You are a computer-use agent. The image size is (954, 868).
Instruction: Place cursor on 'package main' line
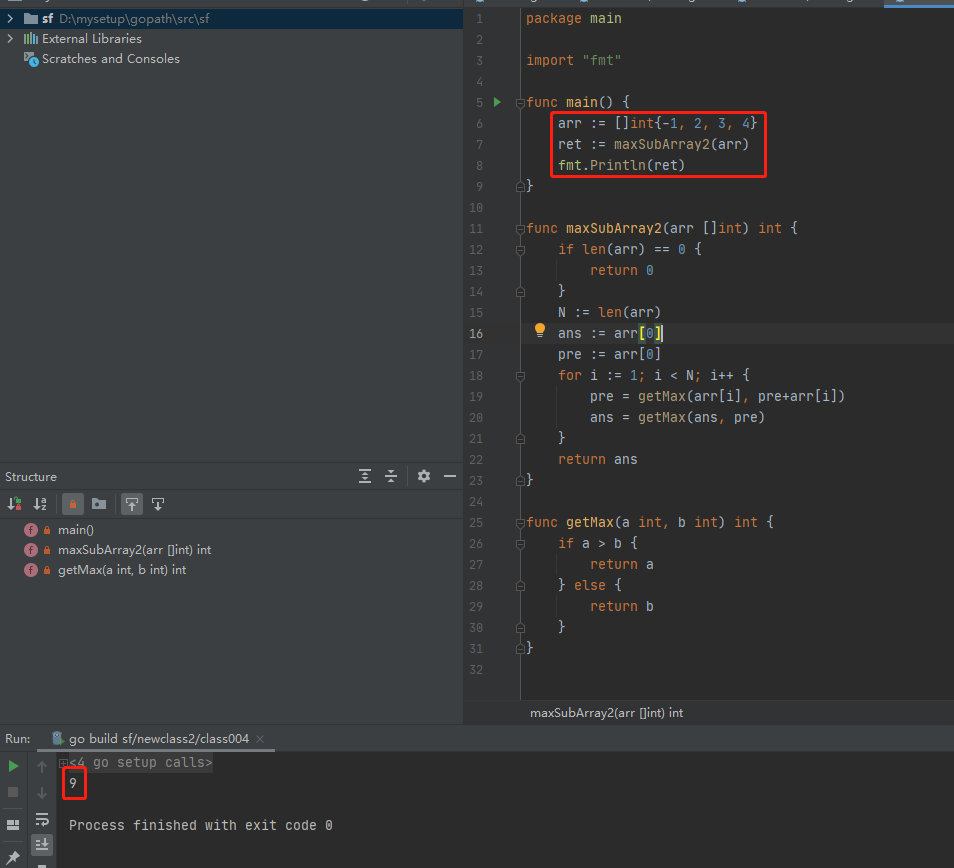pyautogui.click(x=574, y=18)
